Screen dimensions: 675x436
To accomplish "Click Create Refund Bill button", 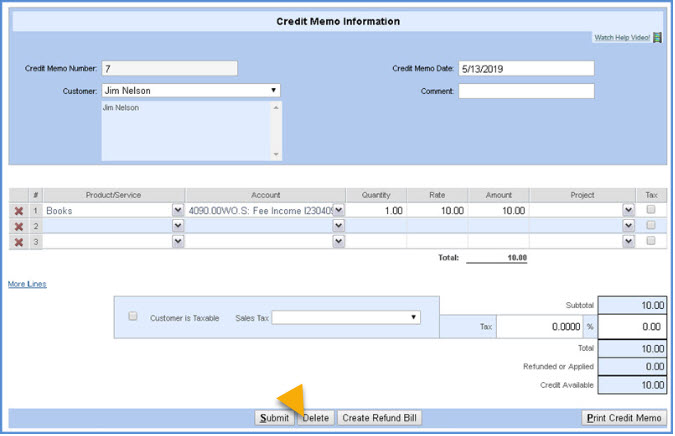I will 379,418.
